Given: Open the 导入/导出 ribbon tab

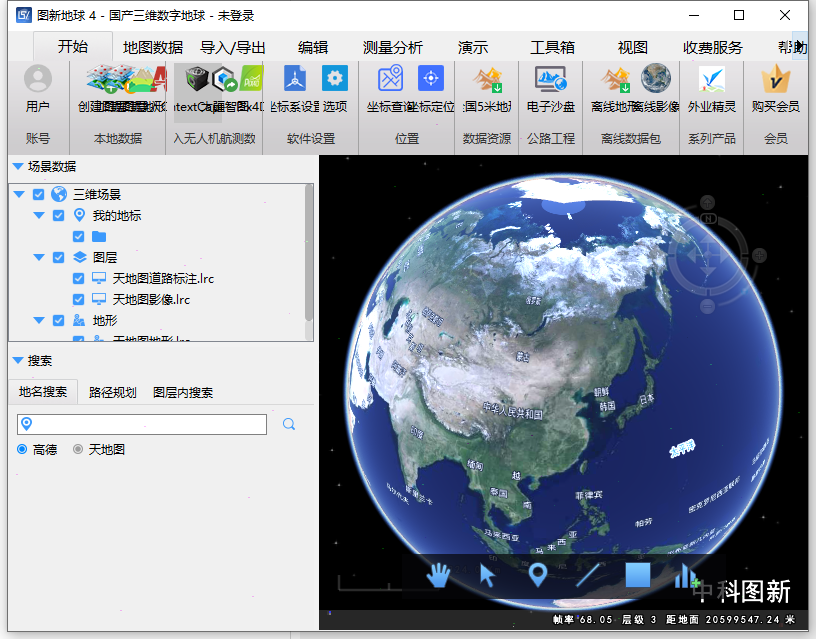Looking at the screenshot, I should coord(233,47).
